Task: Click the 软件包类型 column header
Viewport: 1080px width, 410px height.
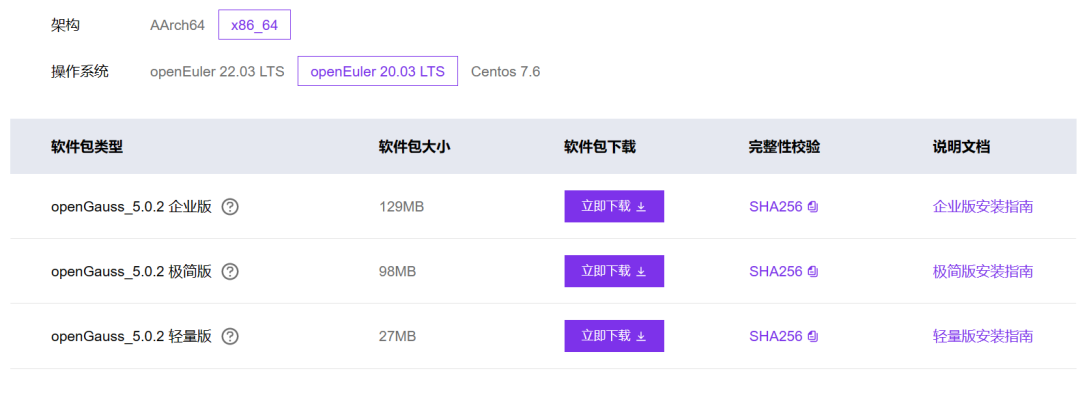Action: (x=87, y=147)
